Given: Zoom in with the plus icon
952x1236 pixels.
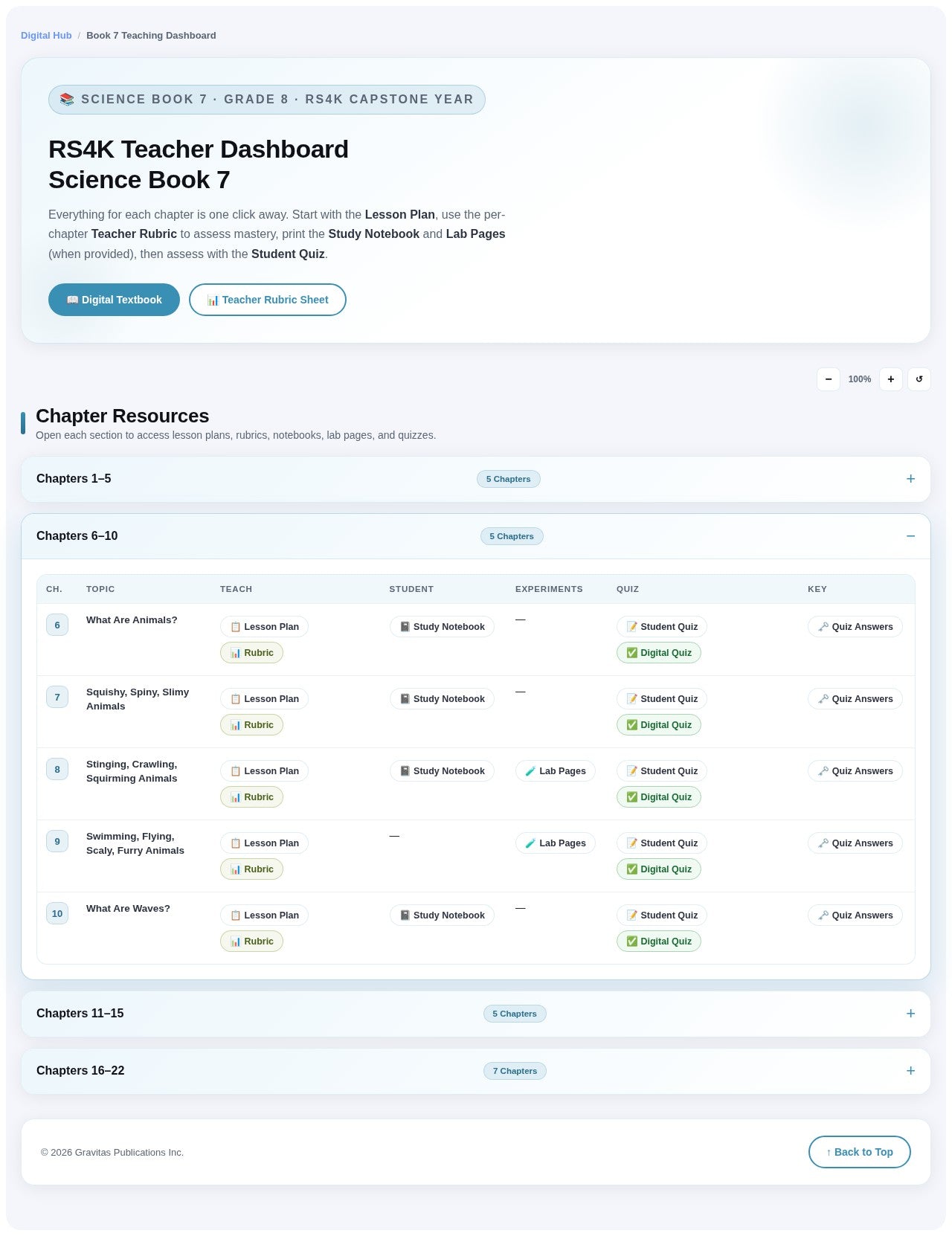Looking at the screenshot, I should [x=891, y=379].
